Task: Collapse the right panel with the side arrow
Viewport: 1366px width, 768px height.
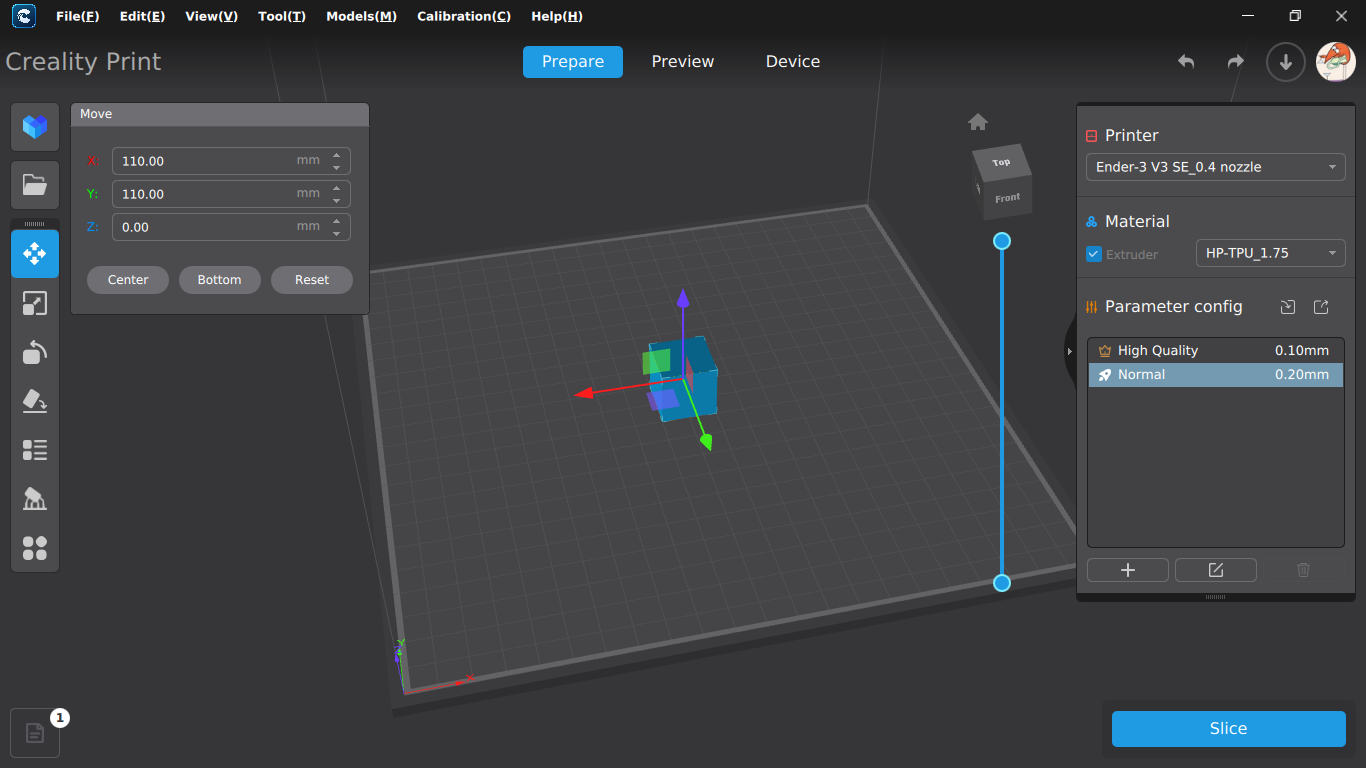Action: [1070, 351]
